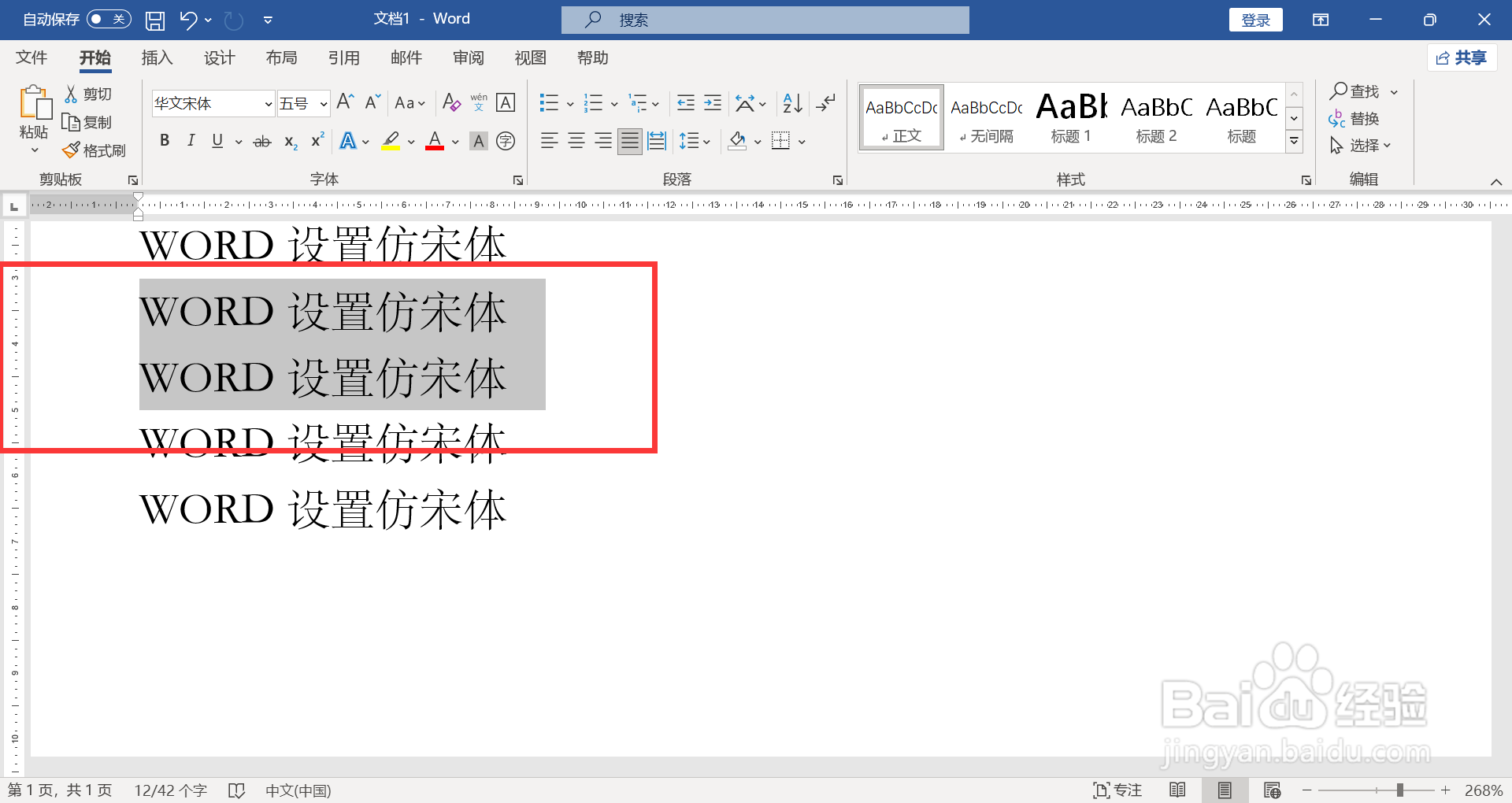Viewport: 1512px width, 803px height.
Task: Toggle Bold formatting
Action: point(164,141)
